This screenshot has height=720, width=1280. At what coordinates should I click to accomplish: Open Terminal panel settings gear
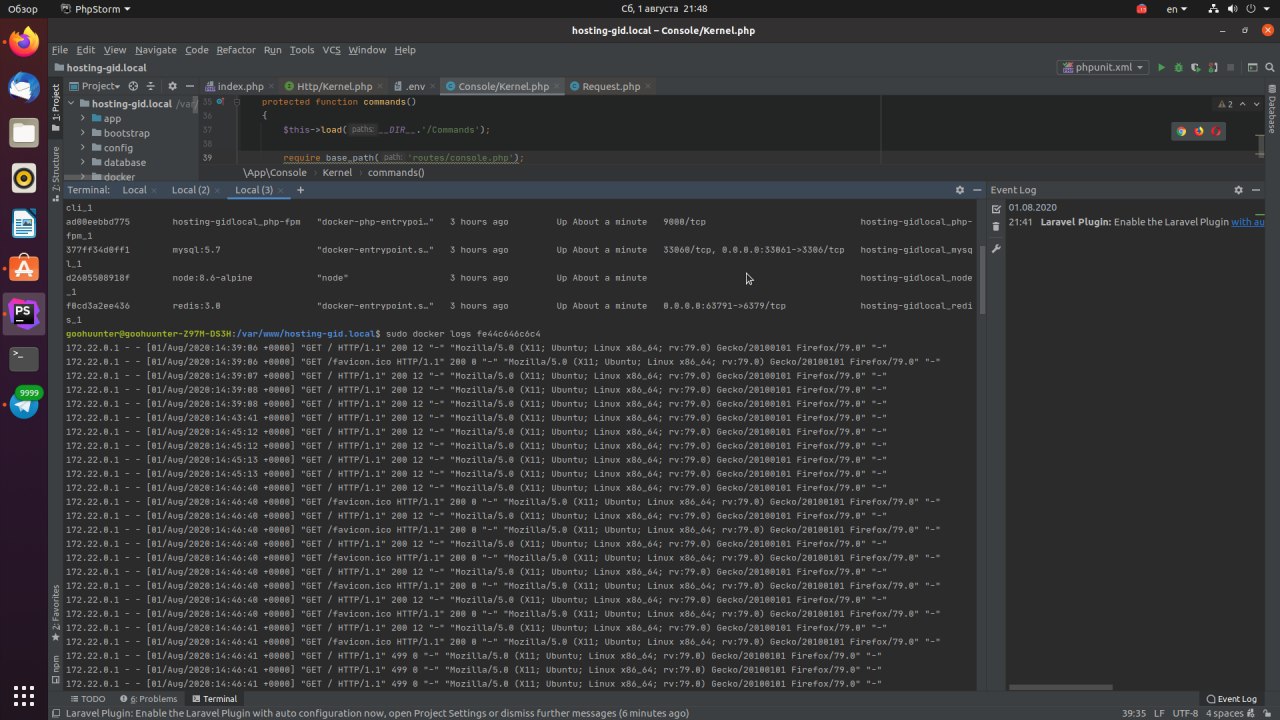pyautogui.click(x=960, y=190)
